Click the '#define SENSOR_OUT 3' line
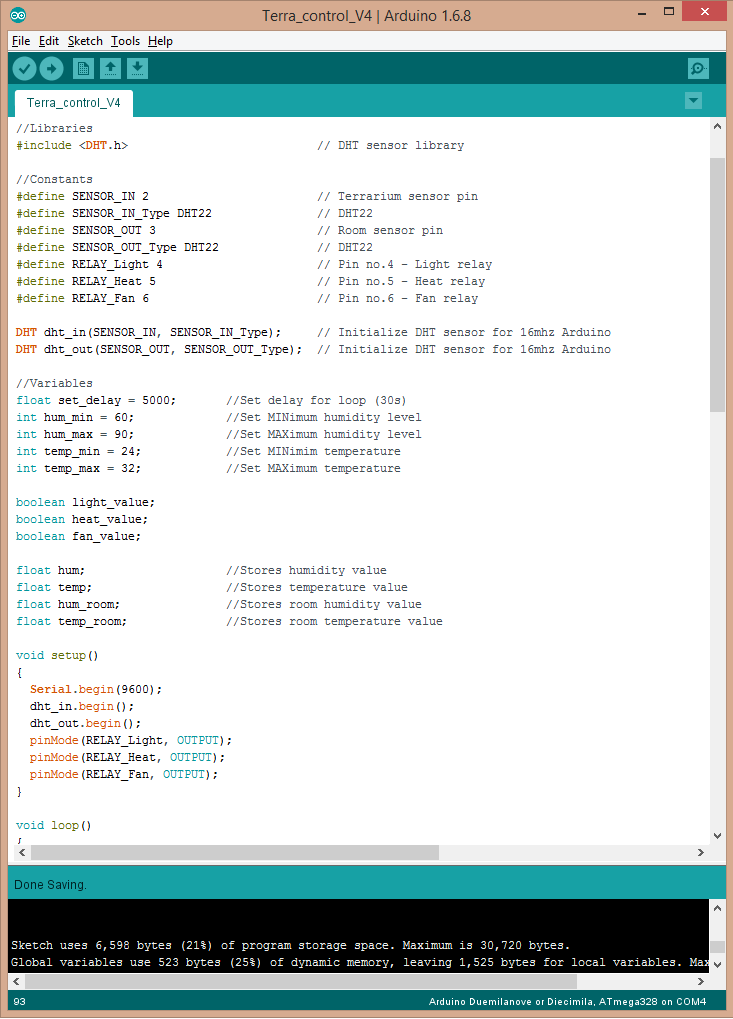Screen dimensions: 733x1019 [x=86, y=230]
